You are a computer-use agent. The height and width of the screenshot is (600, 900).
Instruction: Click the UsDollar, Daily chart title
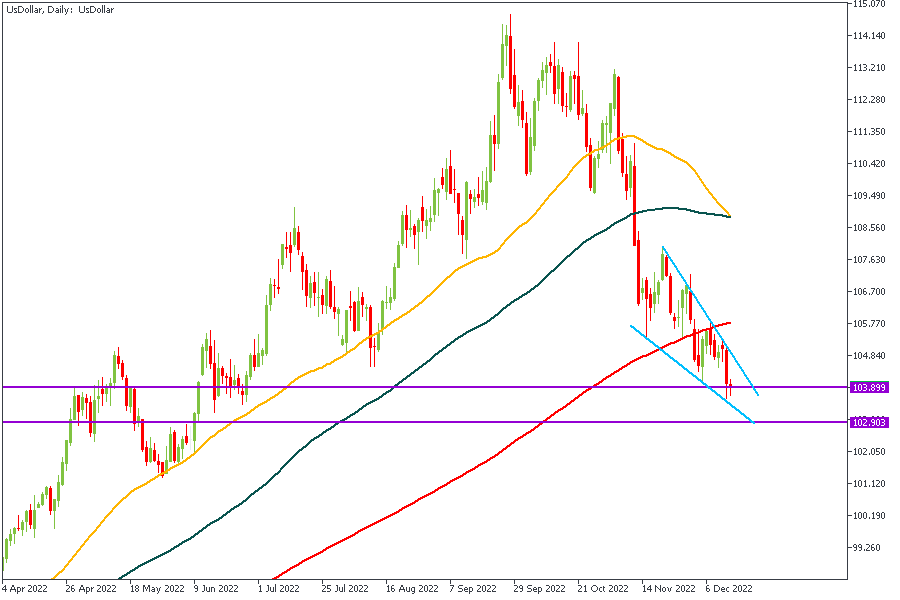[x=58, y=9]
